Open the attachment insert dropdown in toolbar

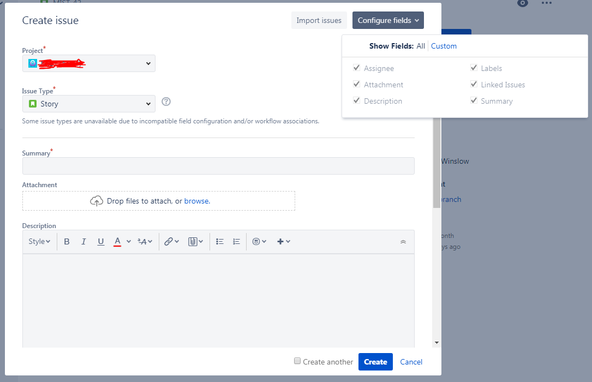[195, 242]
